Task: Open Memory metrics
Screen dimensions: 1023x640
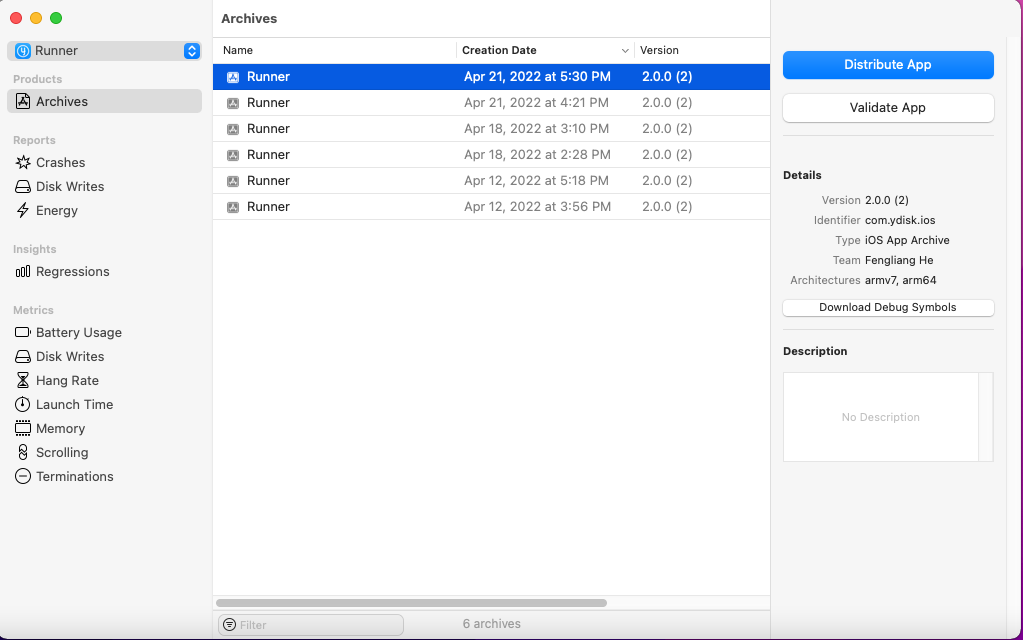Action: tap(60, 428)
